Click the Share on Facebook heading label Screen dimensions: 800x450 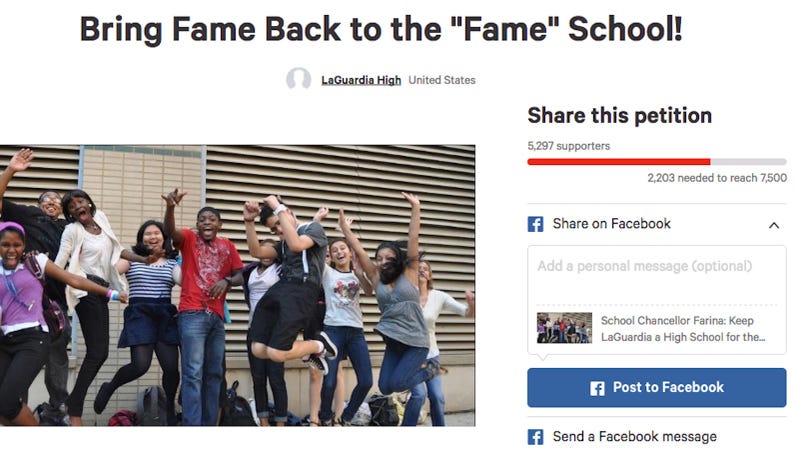click(x=611, y=223)
